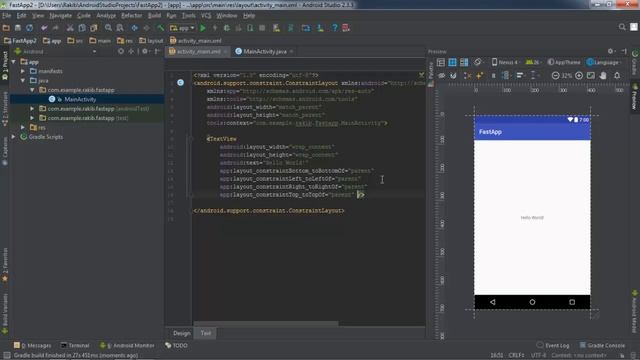The width and height of the screenshot is (640, 360).
Task: Open the Event Log panel
Action: (x=553, y=345)
